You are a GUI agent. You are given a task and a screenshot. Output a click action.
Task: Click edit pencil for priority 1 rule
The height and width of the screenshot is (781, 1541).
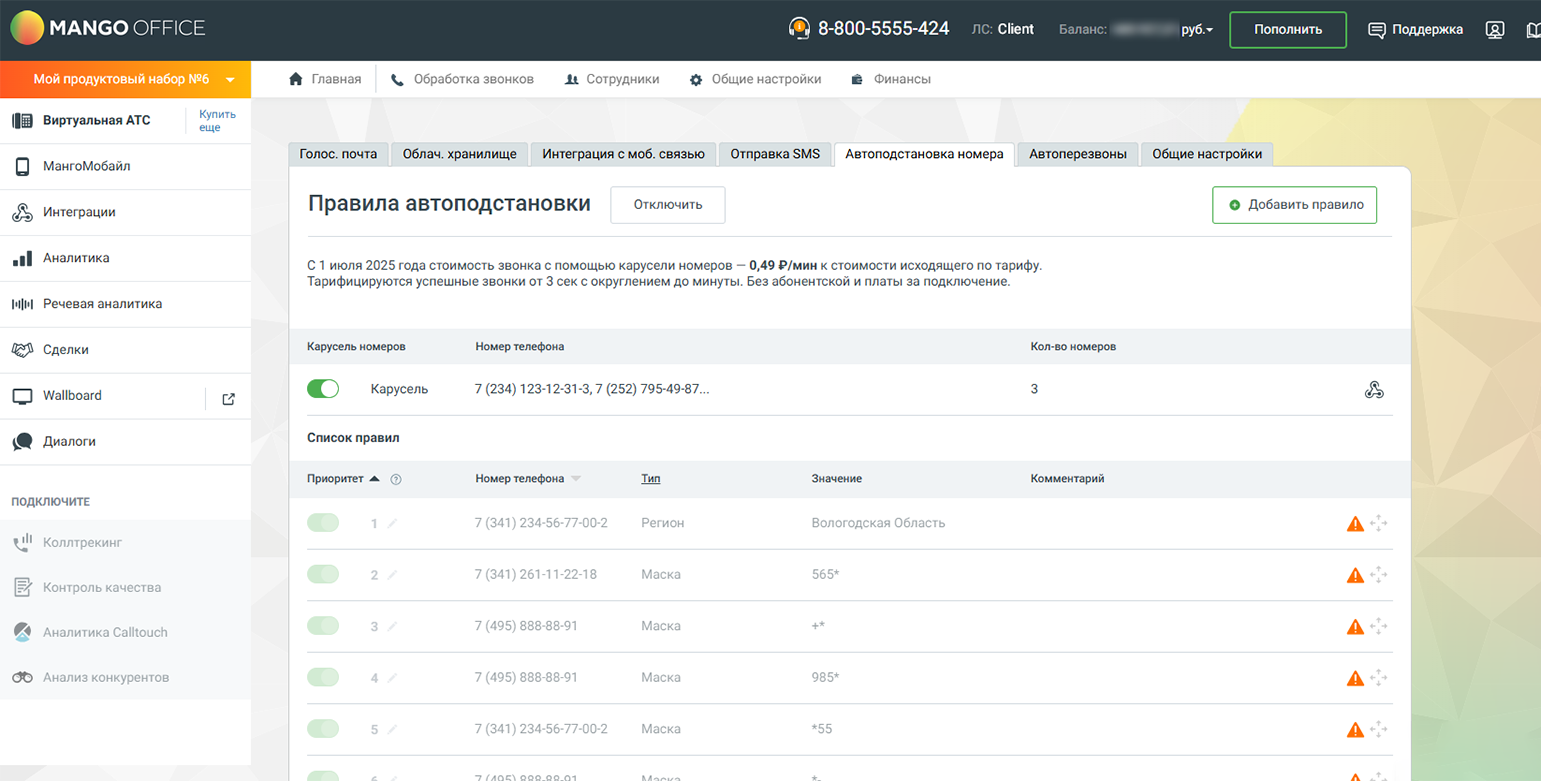click(x=392, y=523)
